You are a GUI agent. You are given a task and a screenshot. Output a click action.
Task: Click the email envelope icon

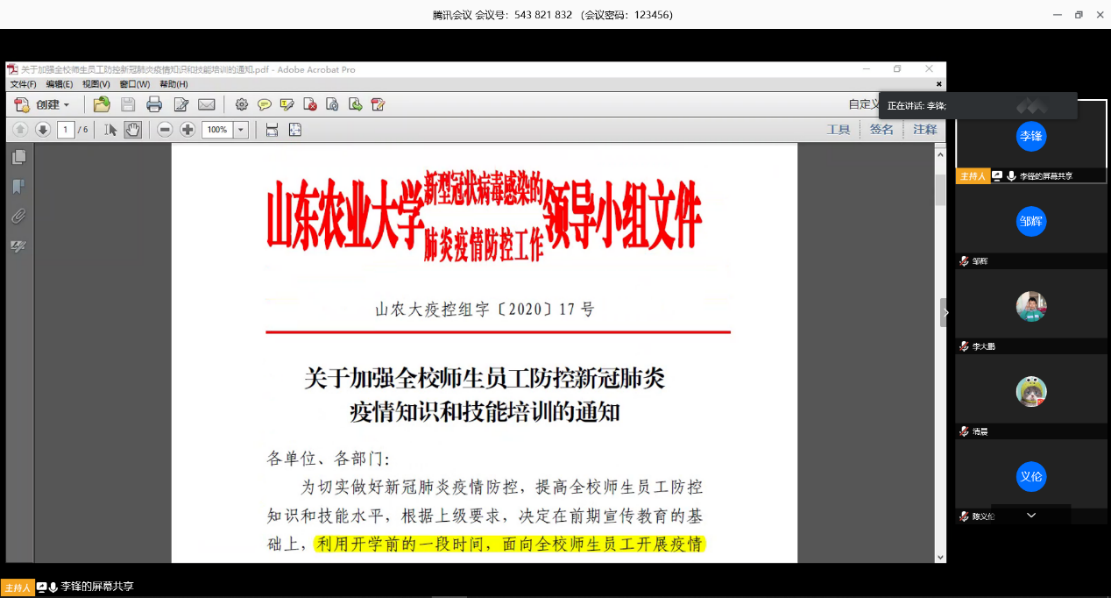(x=207, y=104)
